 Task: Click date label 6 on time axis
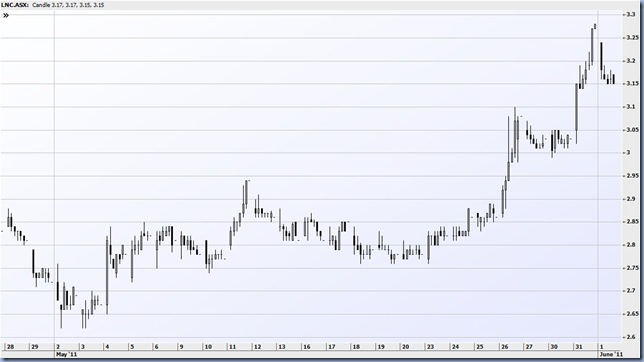156,347
